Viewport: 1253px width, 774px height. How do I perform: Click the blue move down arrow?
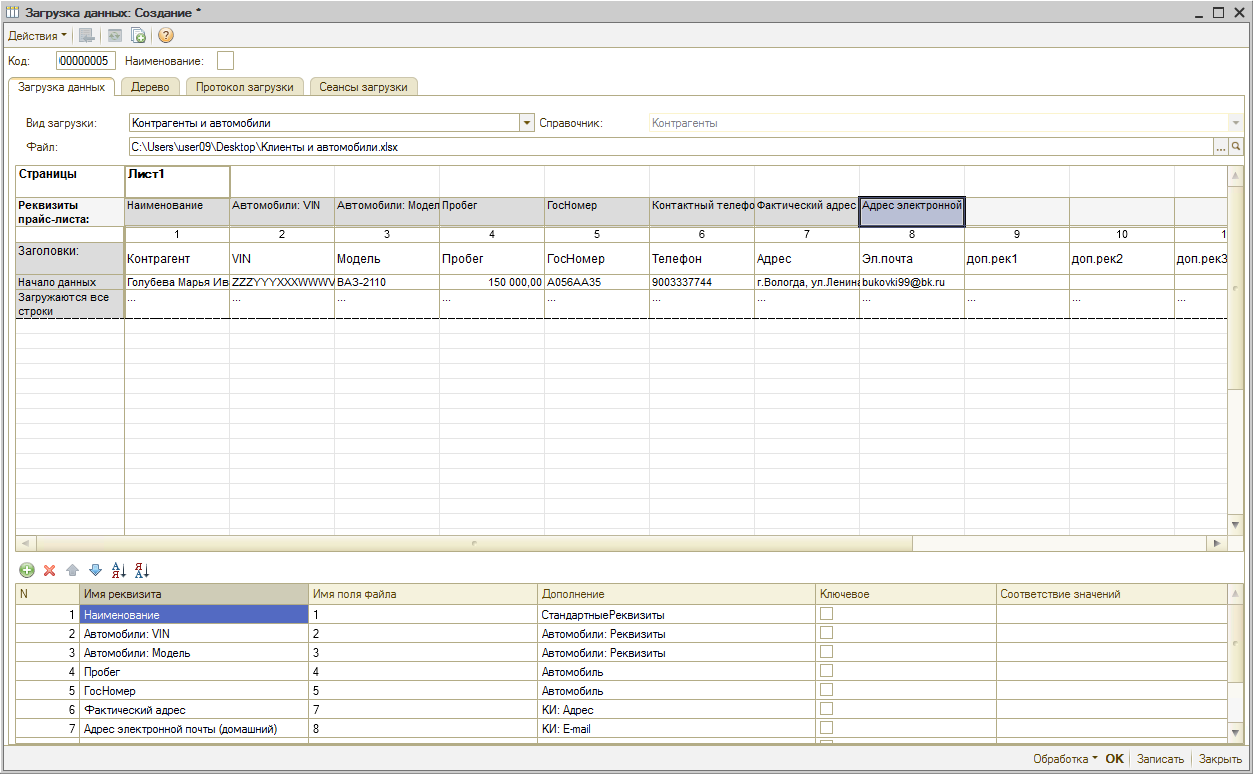click(95, 570)
